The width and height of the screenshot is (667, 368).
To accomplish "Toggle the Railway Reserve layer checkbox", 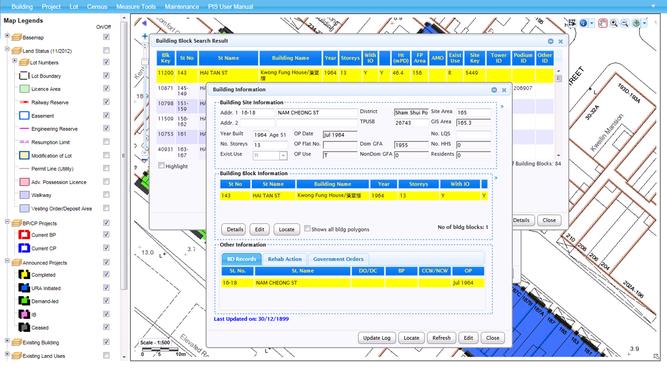I will [106, 102].
